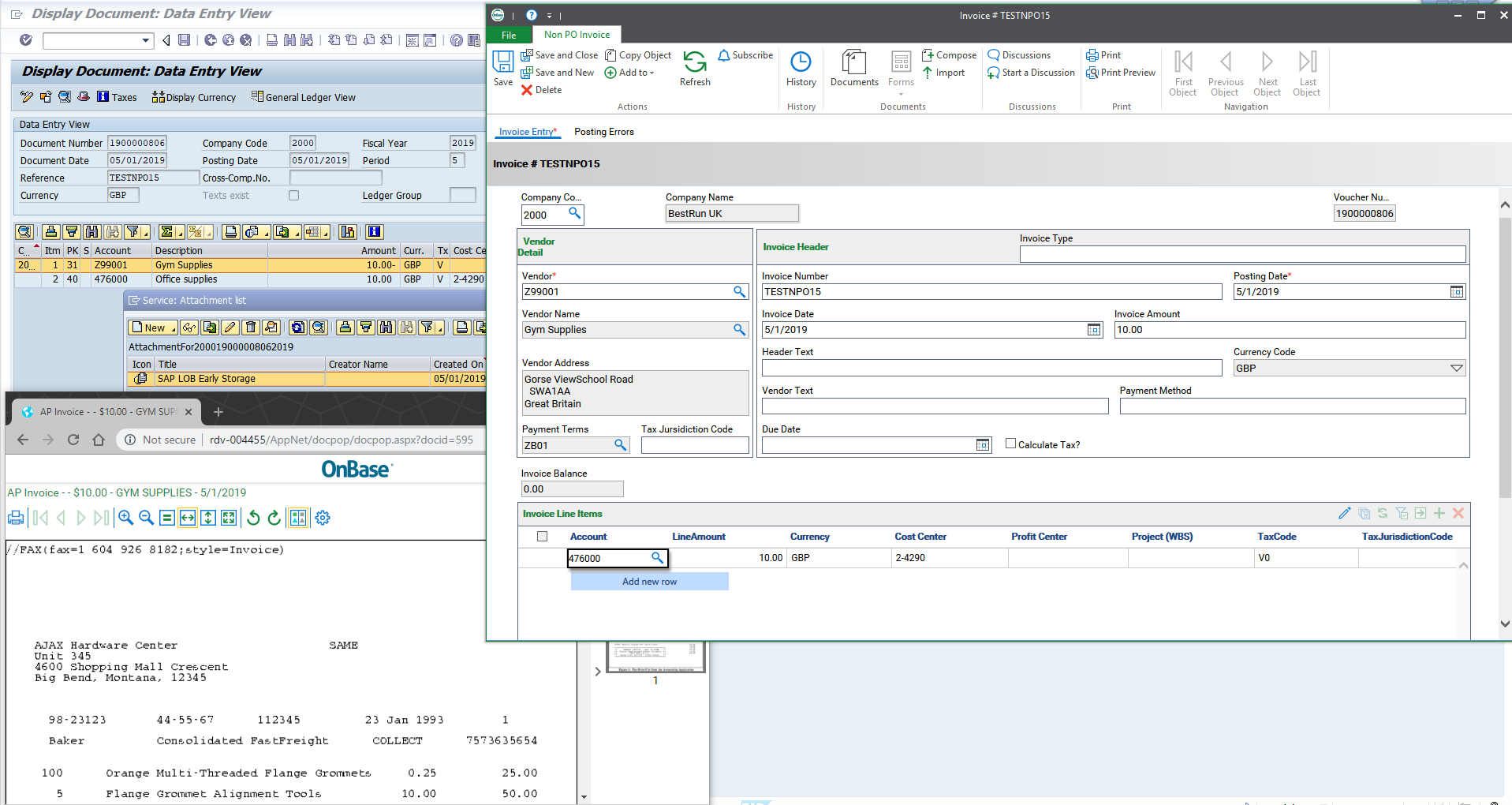Screen dimensions: 1512x805
Task: Click the green Refresh icon
Action: pyautogui.click(x=695, y=62)
